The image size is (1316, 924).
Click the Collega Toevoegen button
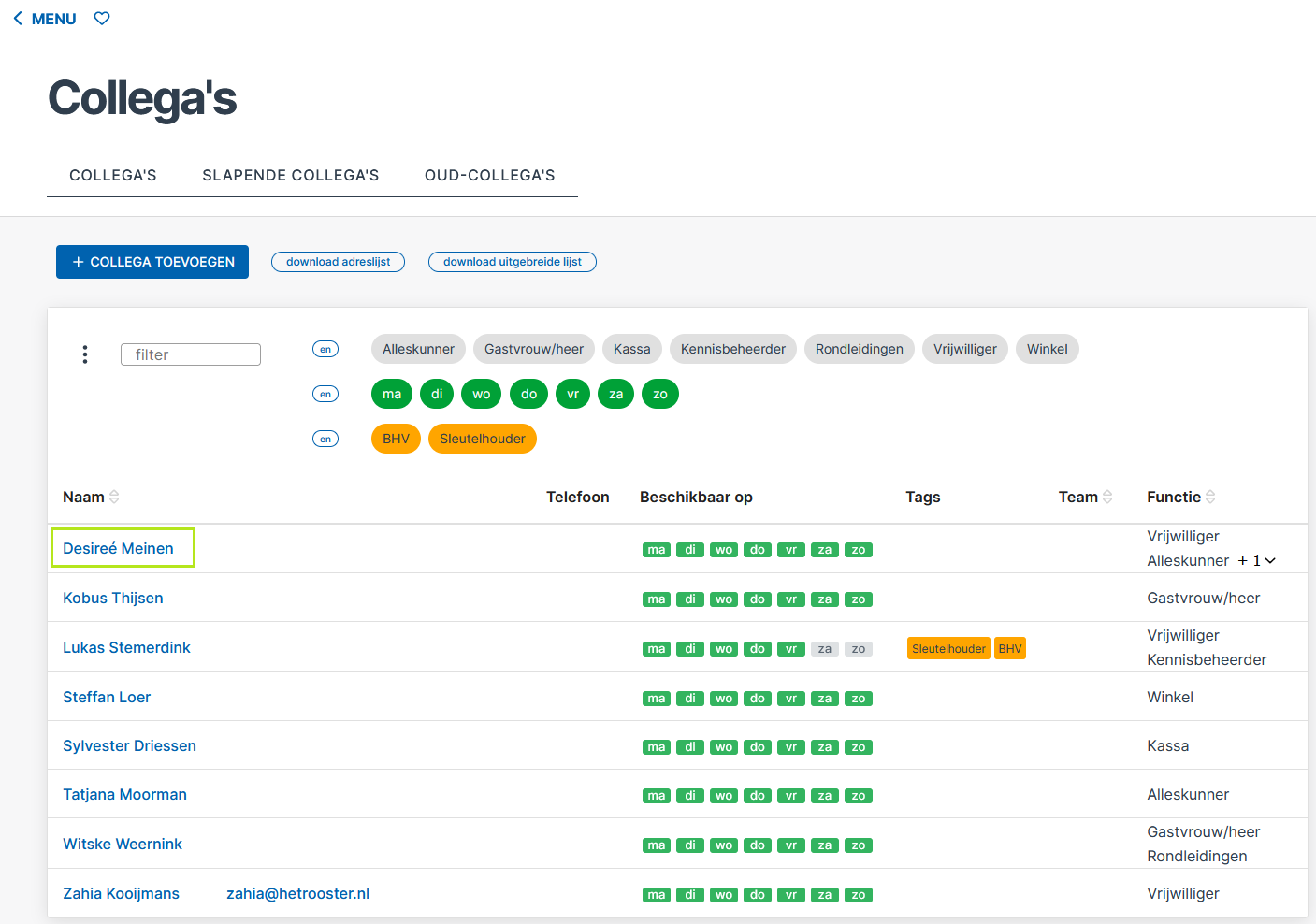pyautogui.click(x=152, y=262)
